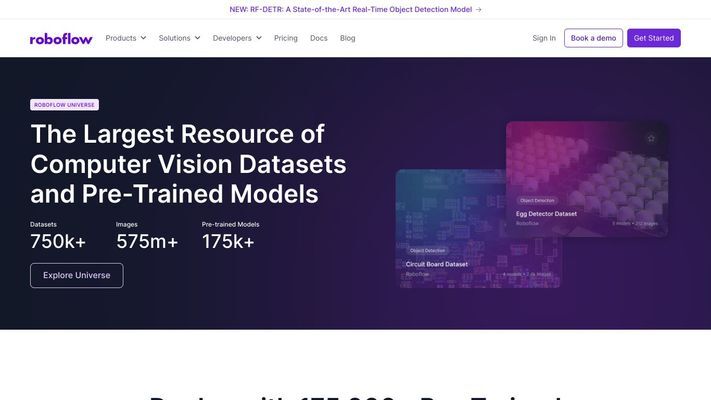Expand the Developers menu chevron
Screen dimensions: 711x400
pos(258,38)
